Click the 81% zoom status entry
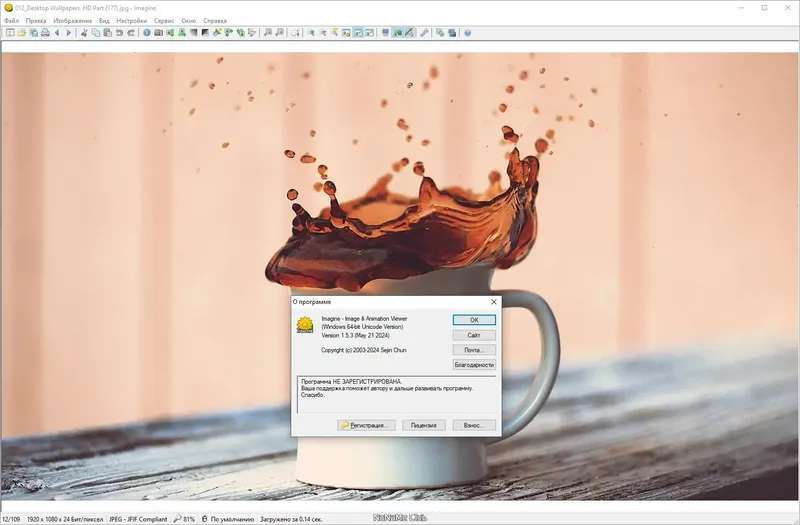This screenshot has height=525, width=800. point(185,519)
